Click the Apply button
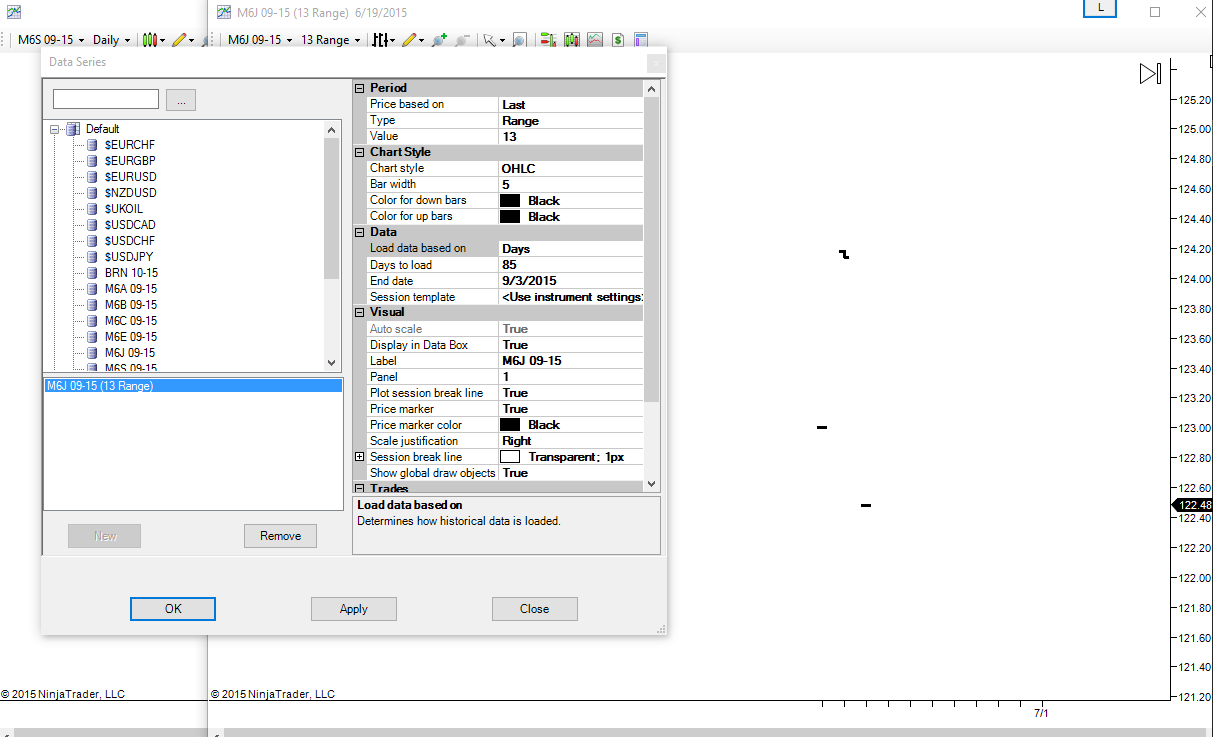 pyautogui.click(x=354, y=609)
